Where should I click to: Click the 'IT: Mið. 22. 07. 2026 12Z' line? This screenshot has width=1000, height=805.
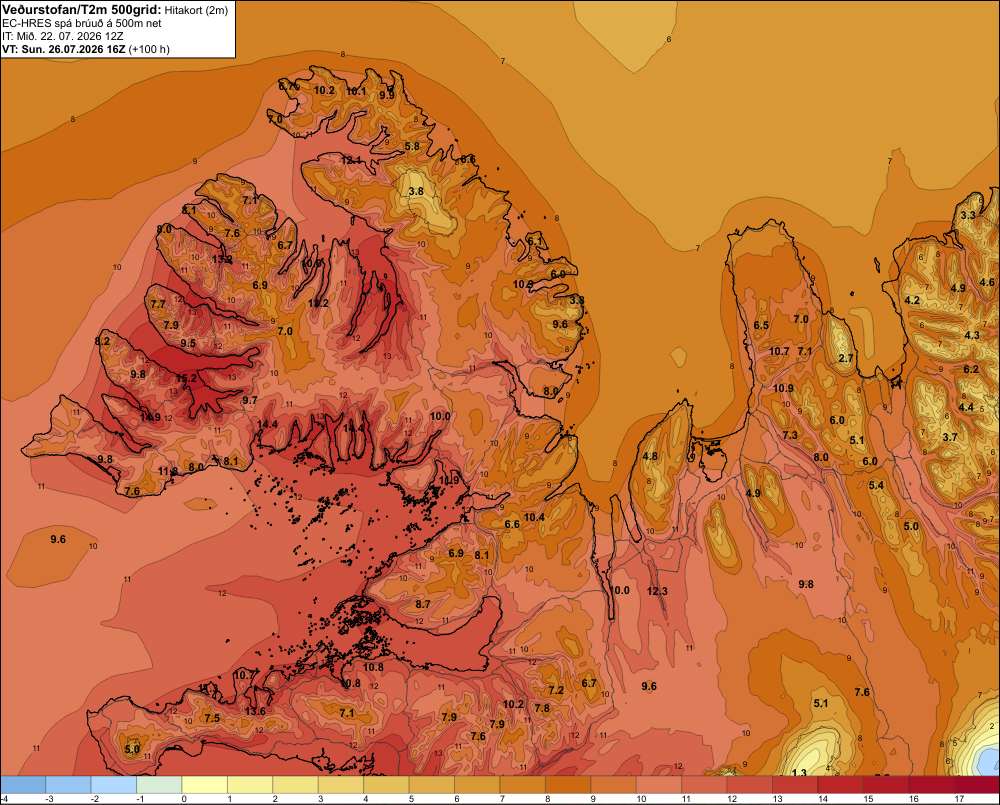(62, 36)
